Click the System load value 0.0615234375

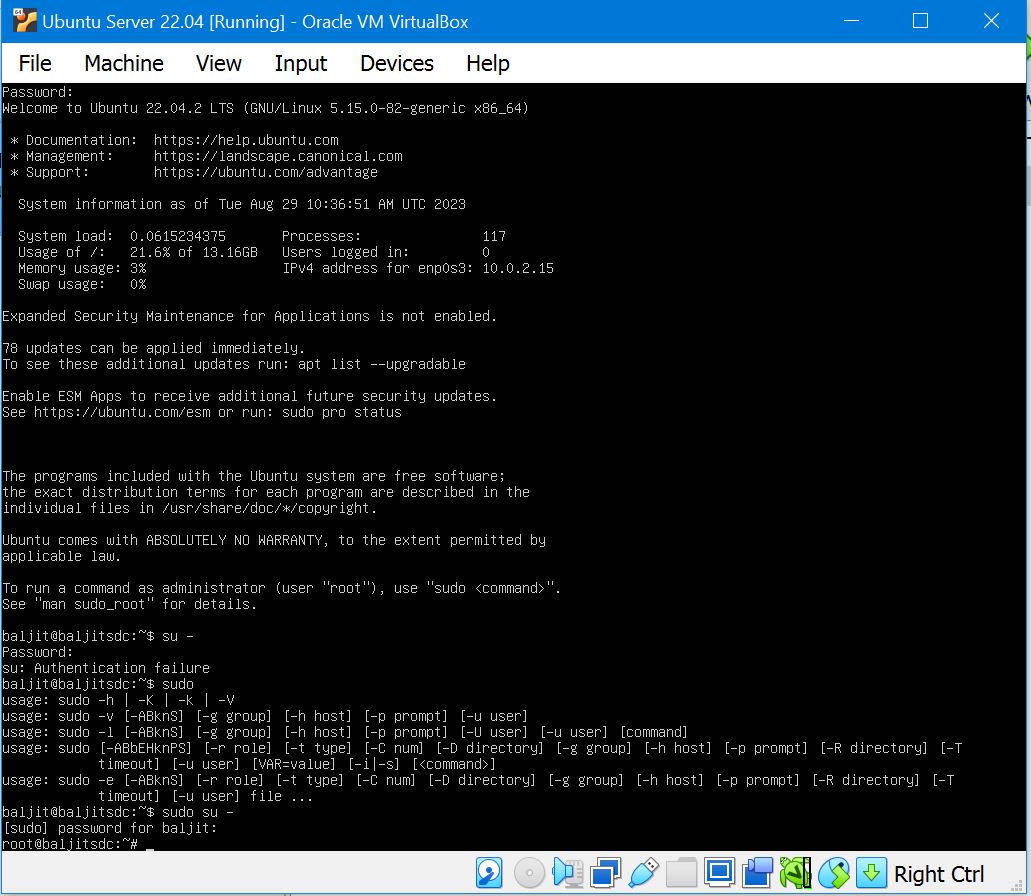click(x=178, y=236)
